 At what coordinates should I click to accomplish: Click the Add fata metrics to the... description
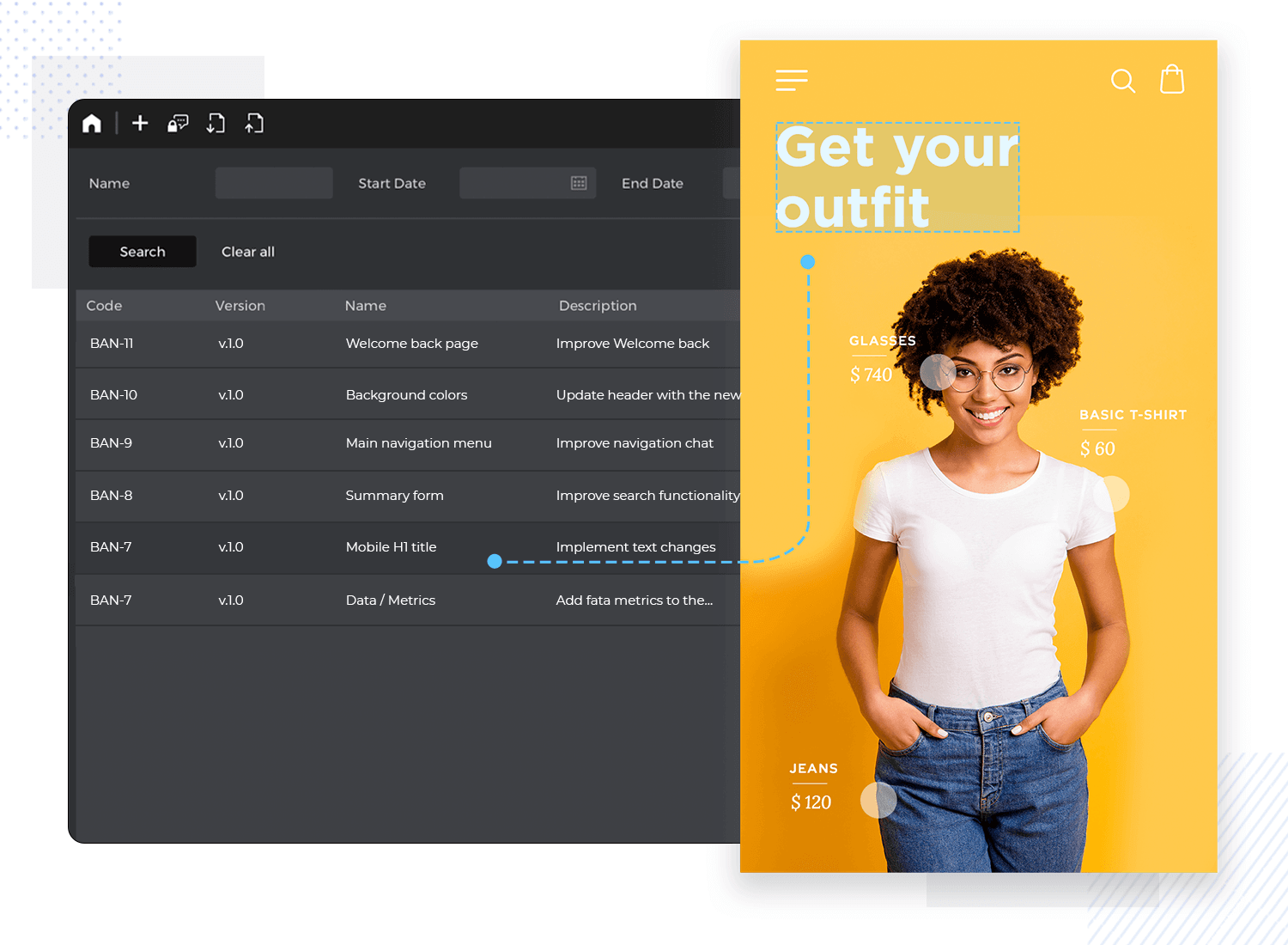[635, 601]
